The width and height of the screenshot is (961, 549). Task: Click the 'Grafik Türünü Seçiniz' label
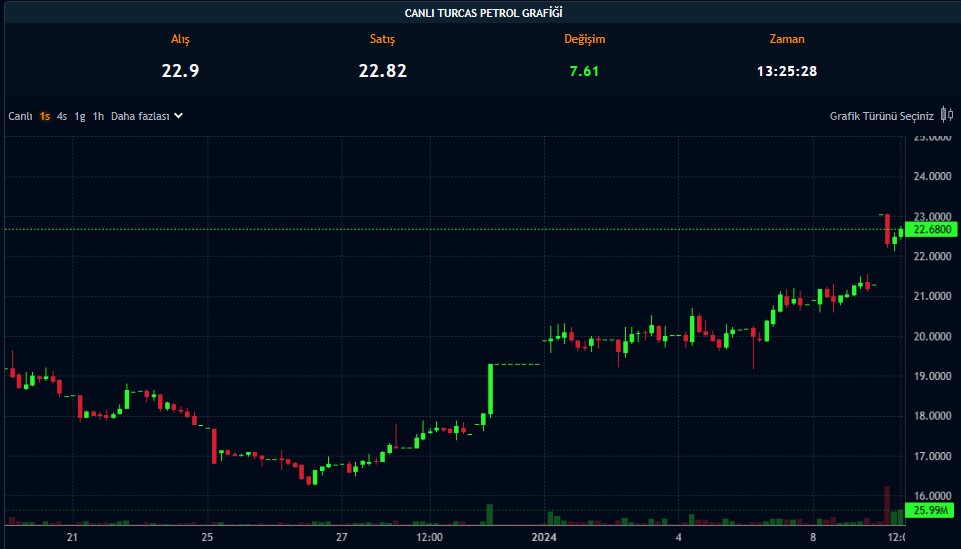tap(881, 116)
